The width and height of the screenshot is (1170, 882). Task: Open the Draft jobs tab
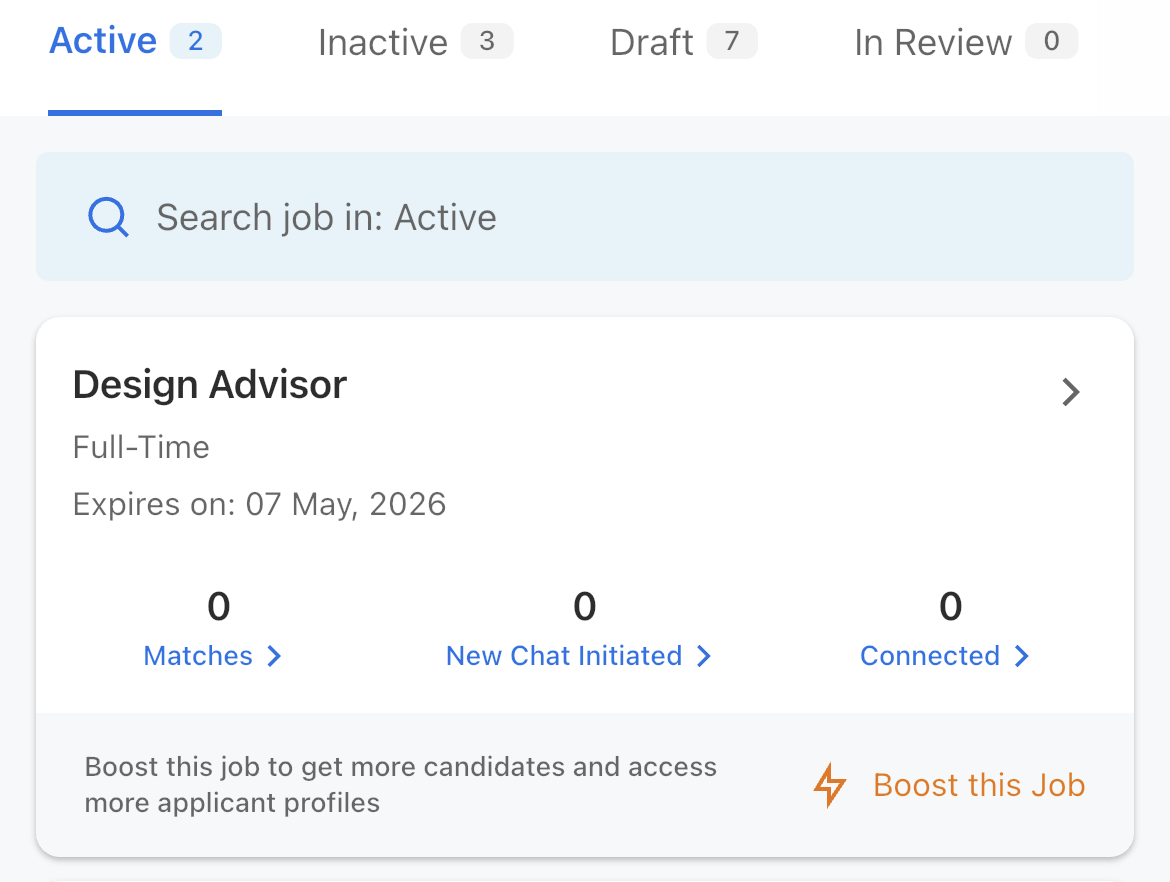pos(652,43)
